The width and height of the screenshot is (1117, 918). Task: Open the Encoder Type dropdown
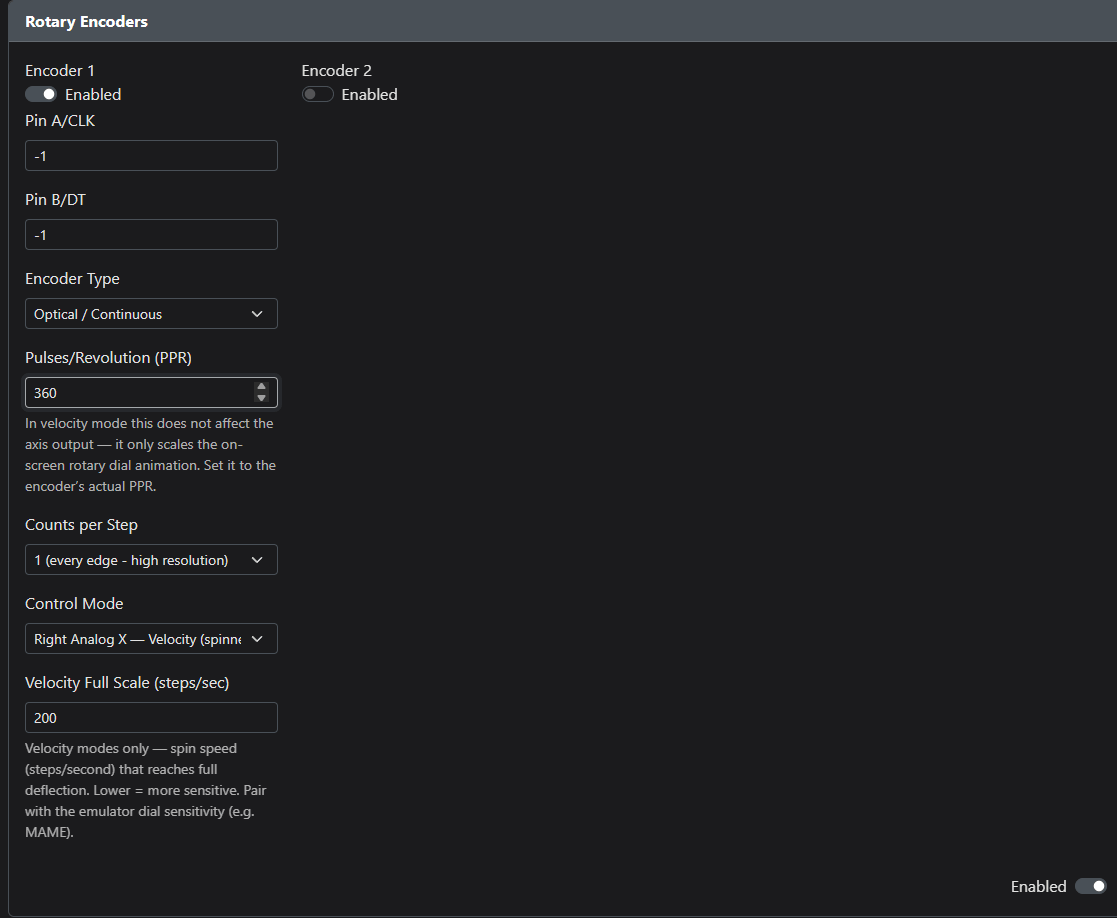pyautogui.click(x=151, y=313)
